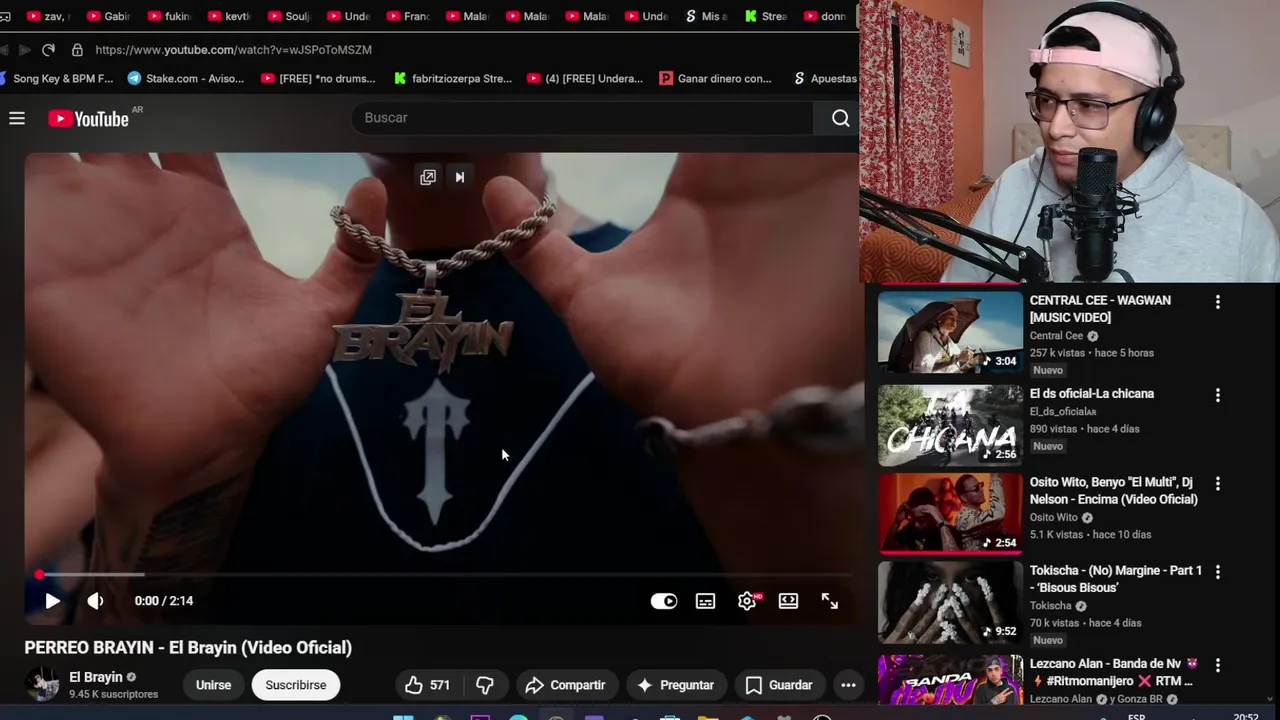
Task: Enter fullscreen mode
Action: coord(830,601)
